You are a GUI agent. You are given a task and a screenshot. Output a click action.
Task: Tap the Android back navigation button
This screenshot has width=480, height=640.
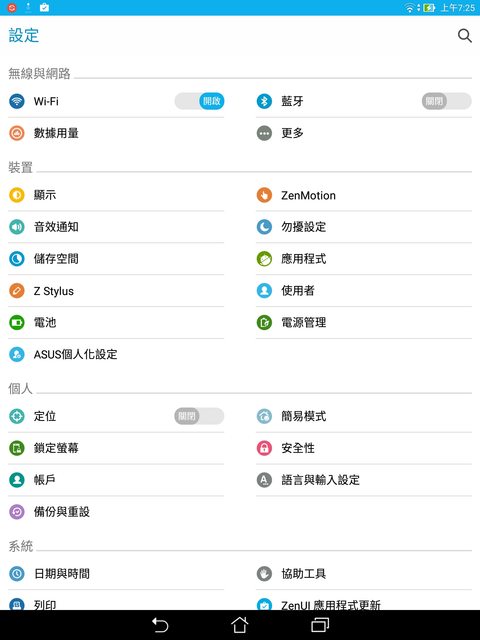tap(160, 625)
